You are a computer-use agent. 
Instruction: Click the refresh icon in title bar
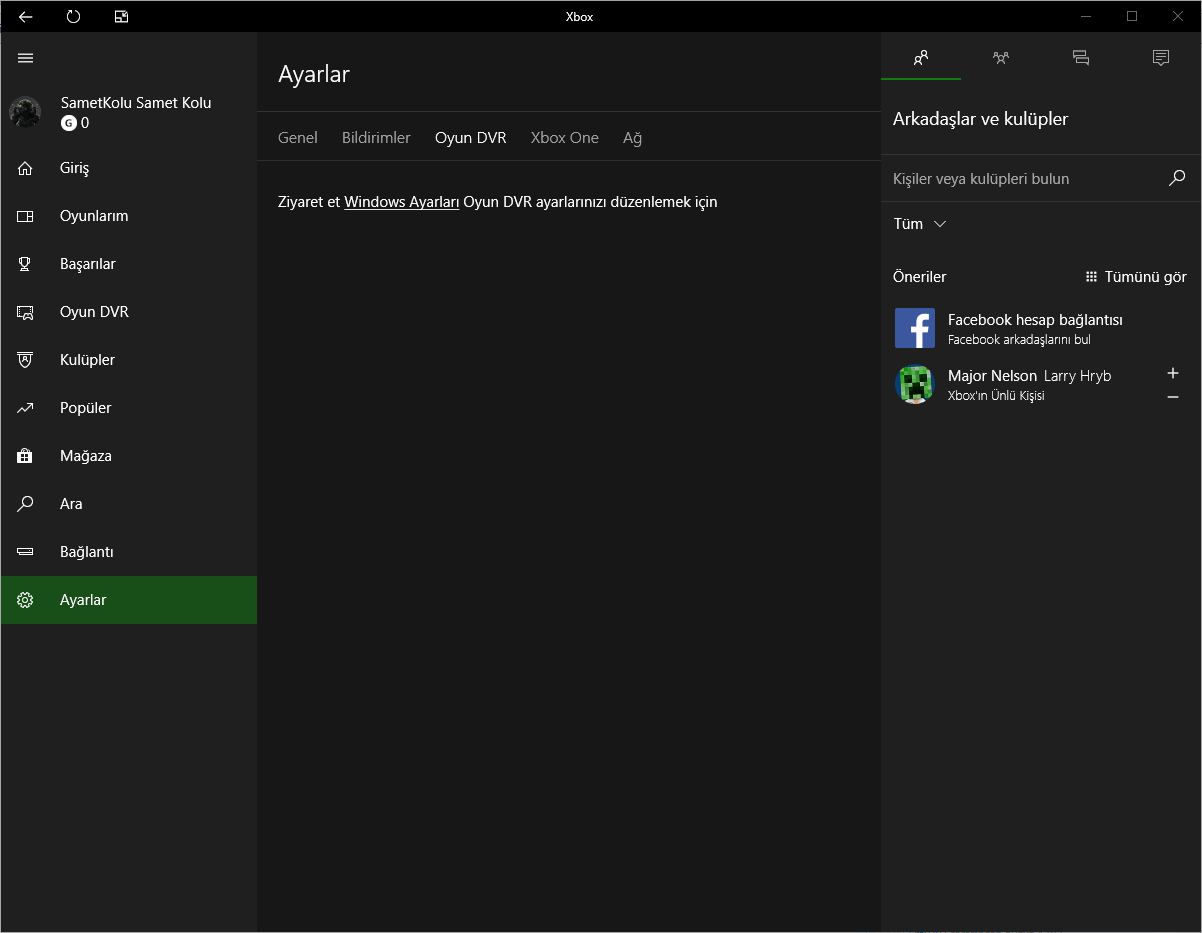pyautogui.click(x=73, y=16)
